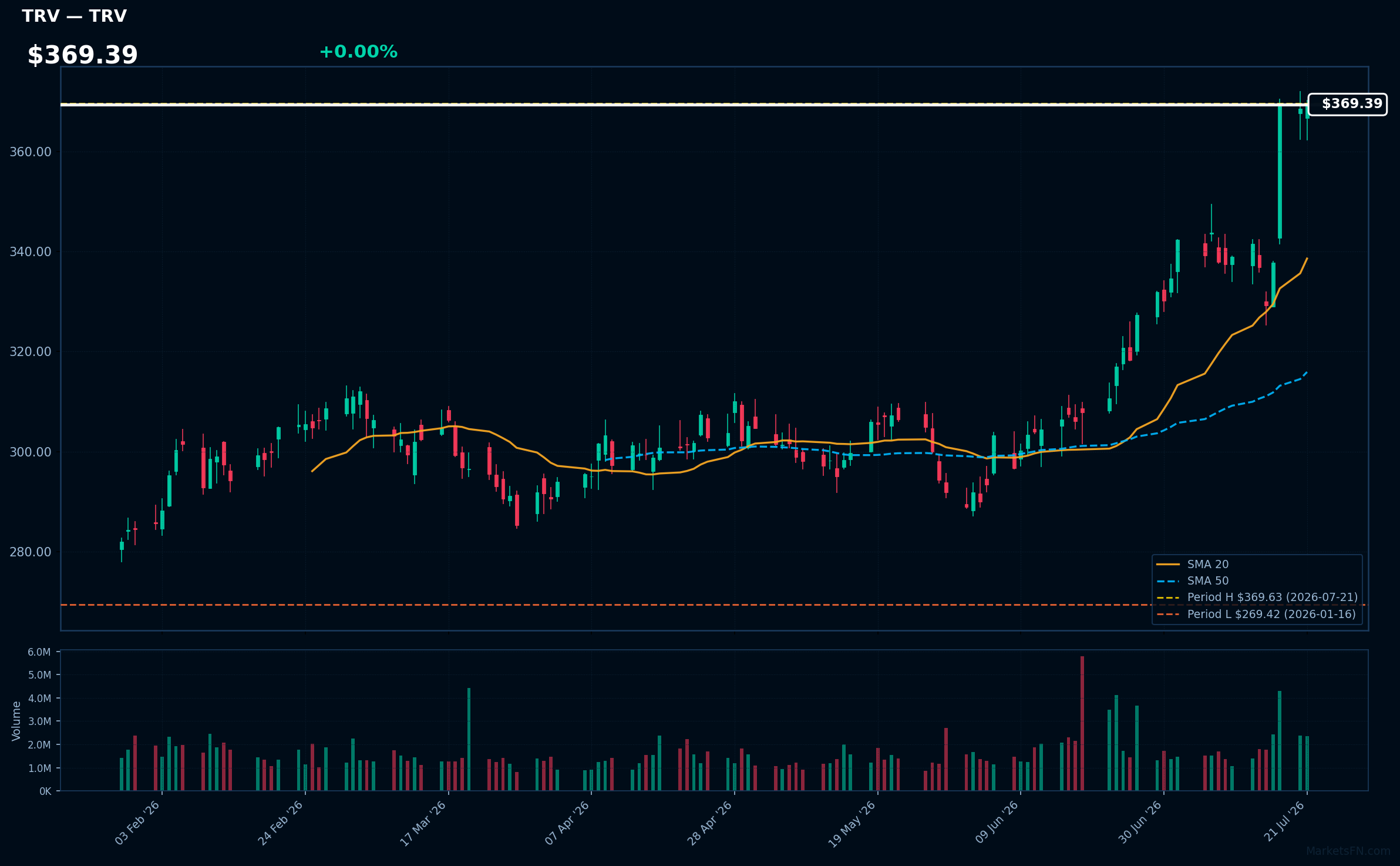Image resolution: width=1400 pixels, height=866 pixels.
Task: Click the 19 May '26 date label
Action: 852,824
